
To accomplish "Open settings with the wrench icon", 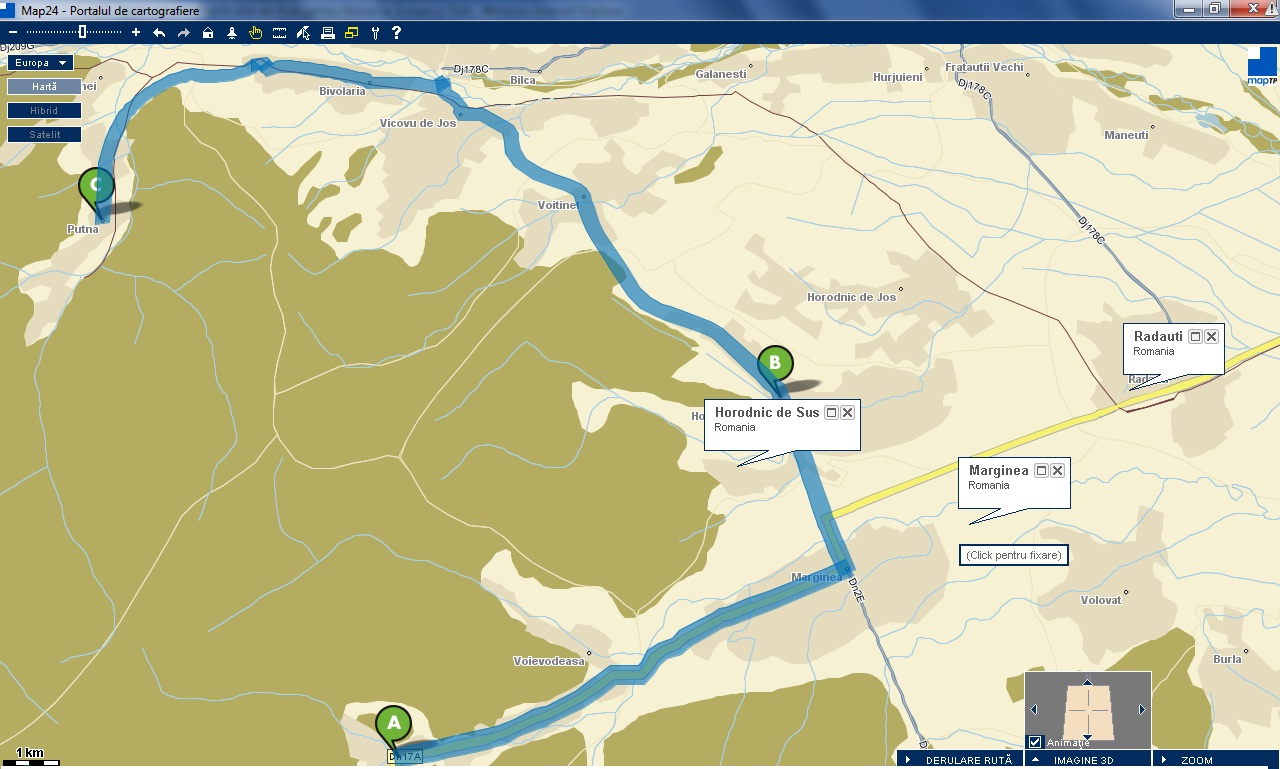I will tap(375, 33).
